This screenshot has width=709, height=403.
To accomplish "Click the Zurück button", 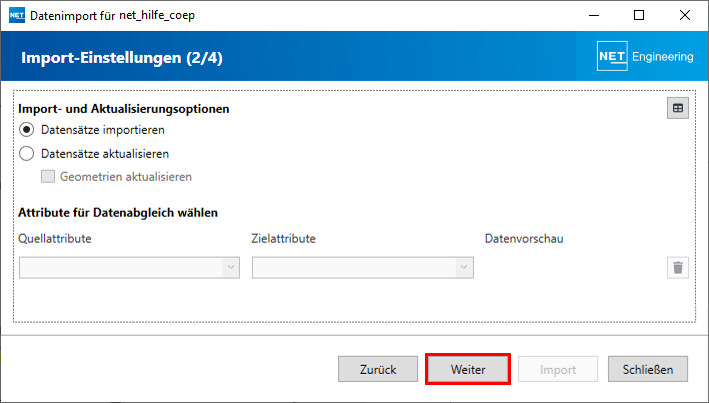I will [x=378, y=369].
